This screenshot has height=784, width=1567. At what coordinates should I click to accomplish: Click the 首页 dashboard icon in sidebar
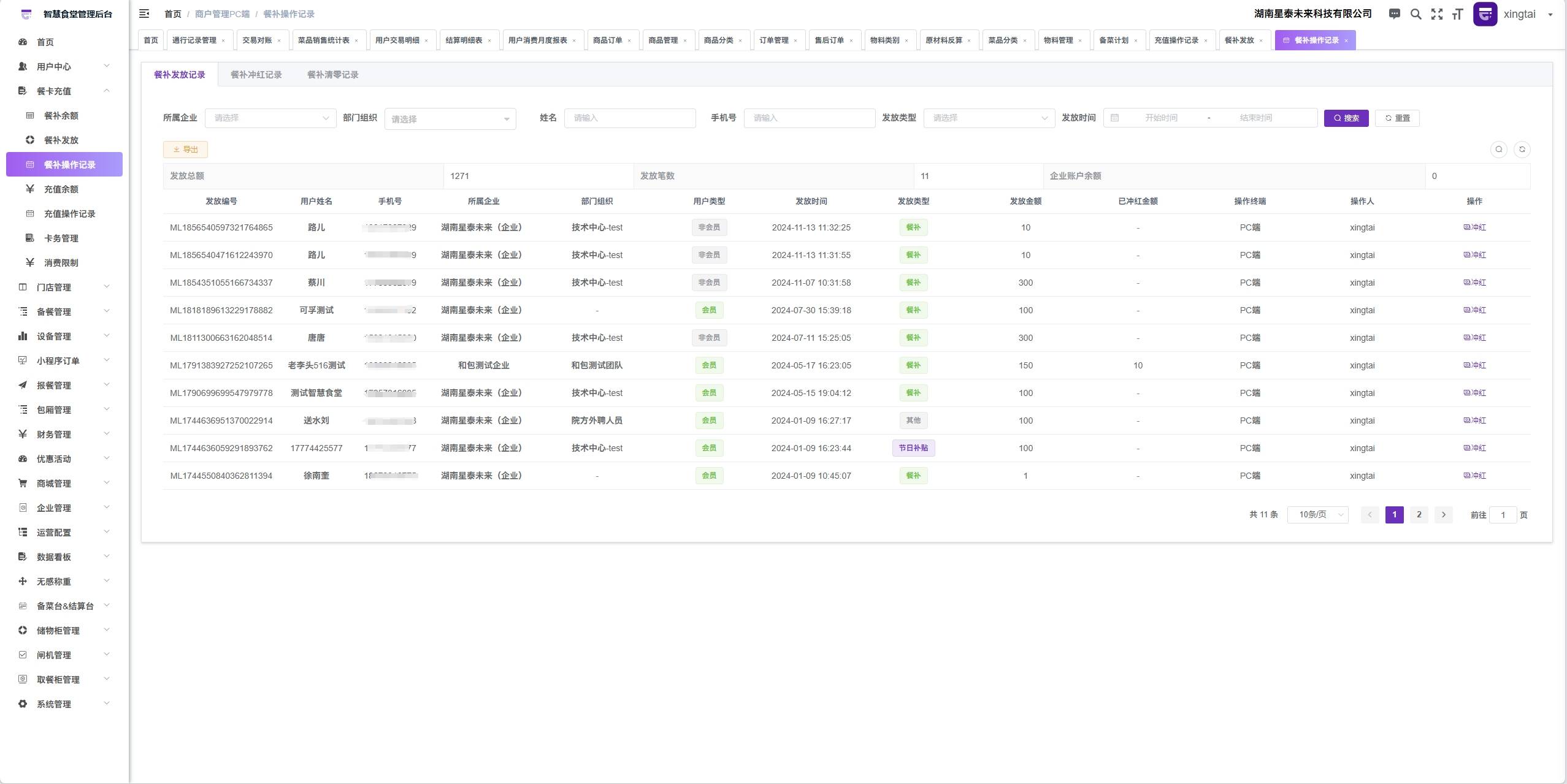tap(23, 42)
